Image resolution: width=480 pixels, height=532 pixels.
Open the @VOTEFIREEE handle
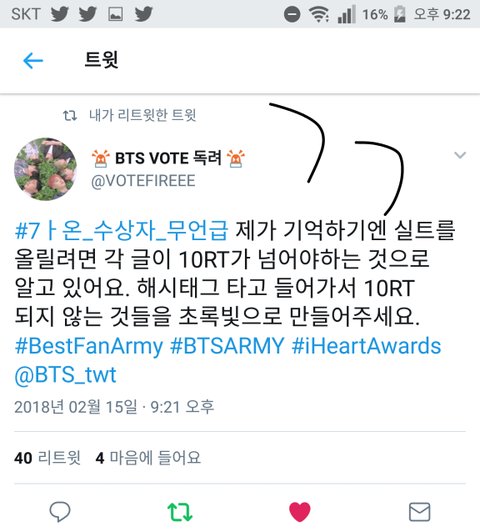[x=143, y=181]
